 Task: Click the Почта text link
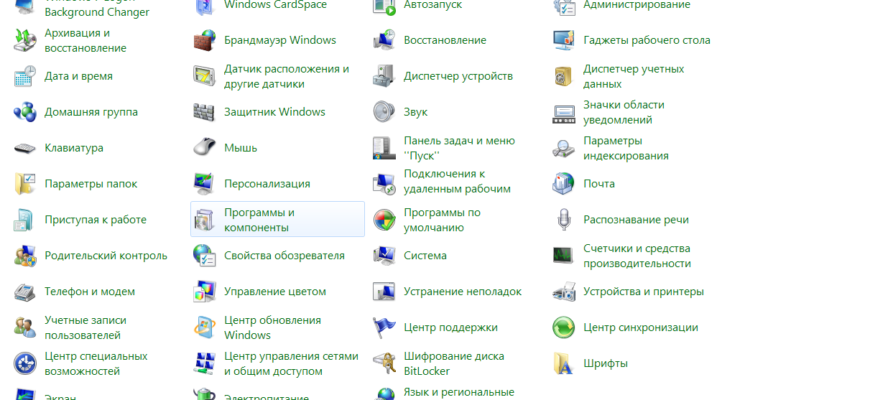click(599, 184)
